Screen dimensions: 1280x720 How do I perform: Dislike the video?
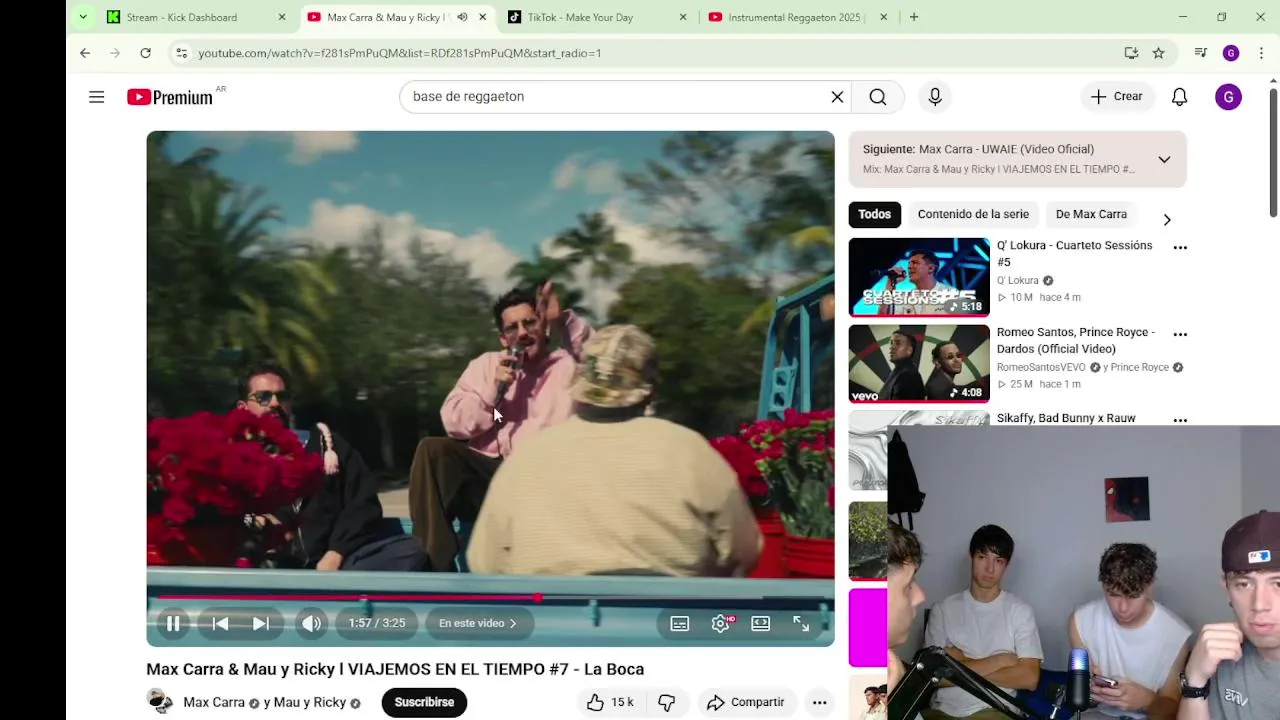(667, 702)
